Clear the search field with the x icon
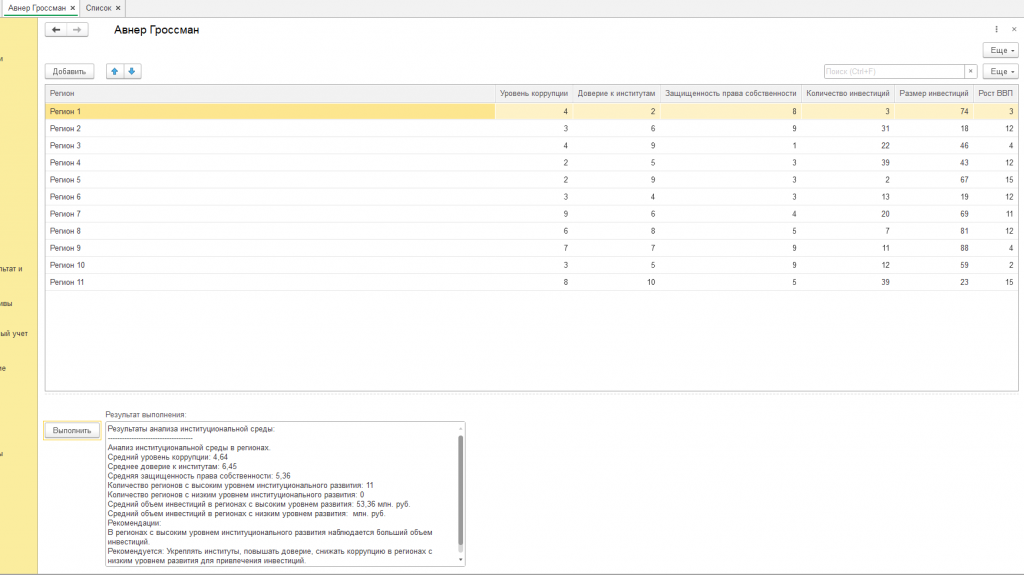 click(970, 71)
